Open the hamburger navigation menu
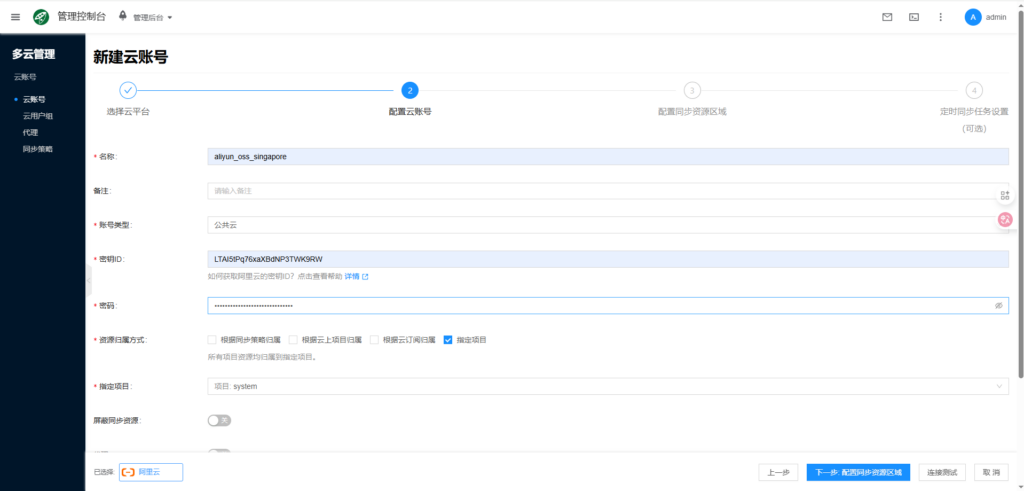Image resolution: width=1024 pixels, height=491 pixels. tap(15, 17)
